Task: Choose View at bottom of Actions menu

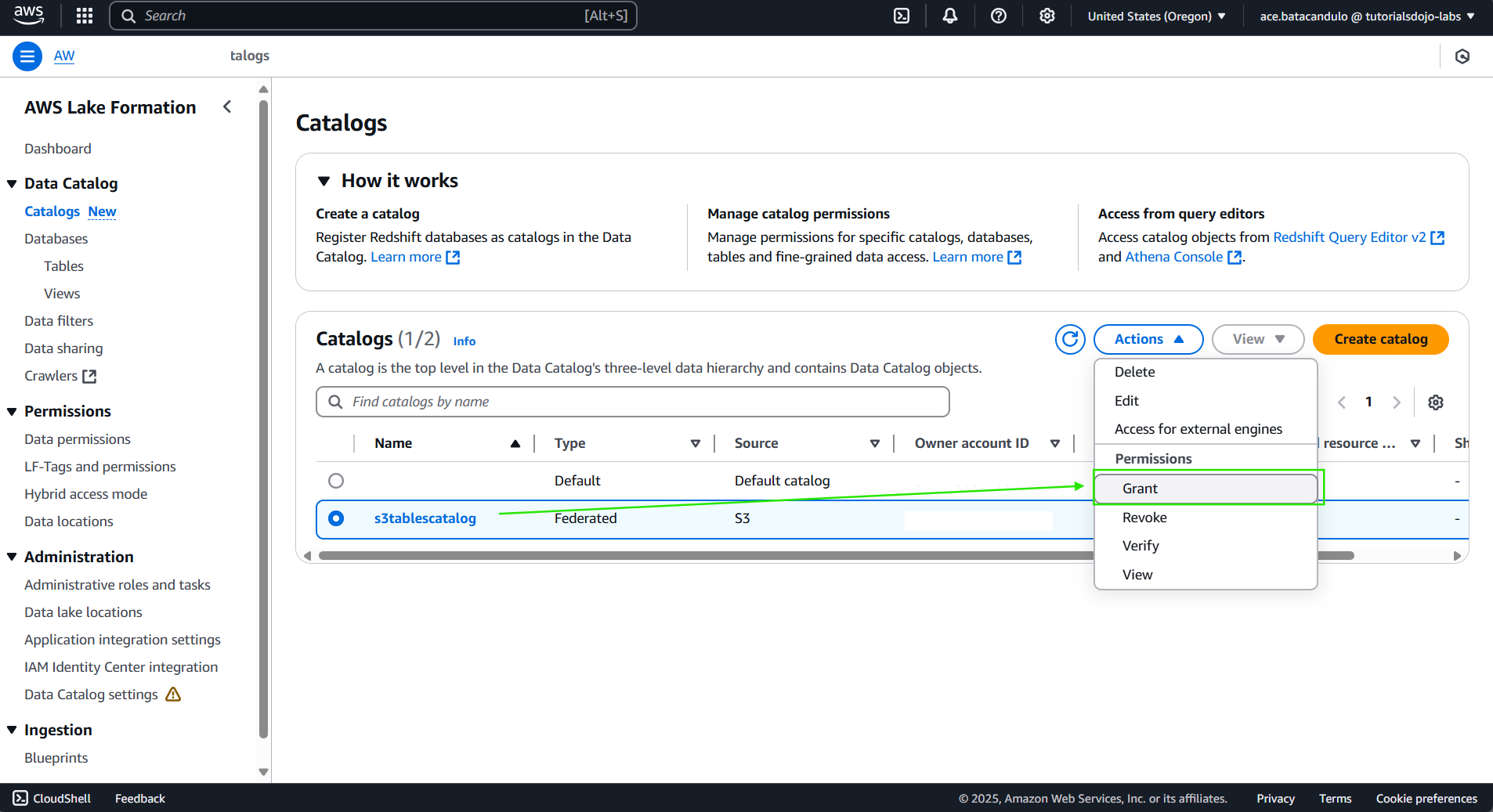Action: 1206,575
